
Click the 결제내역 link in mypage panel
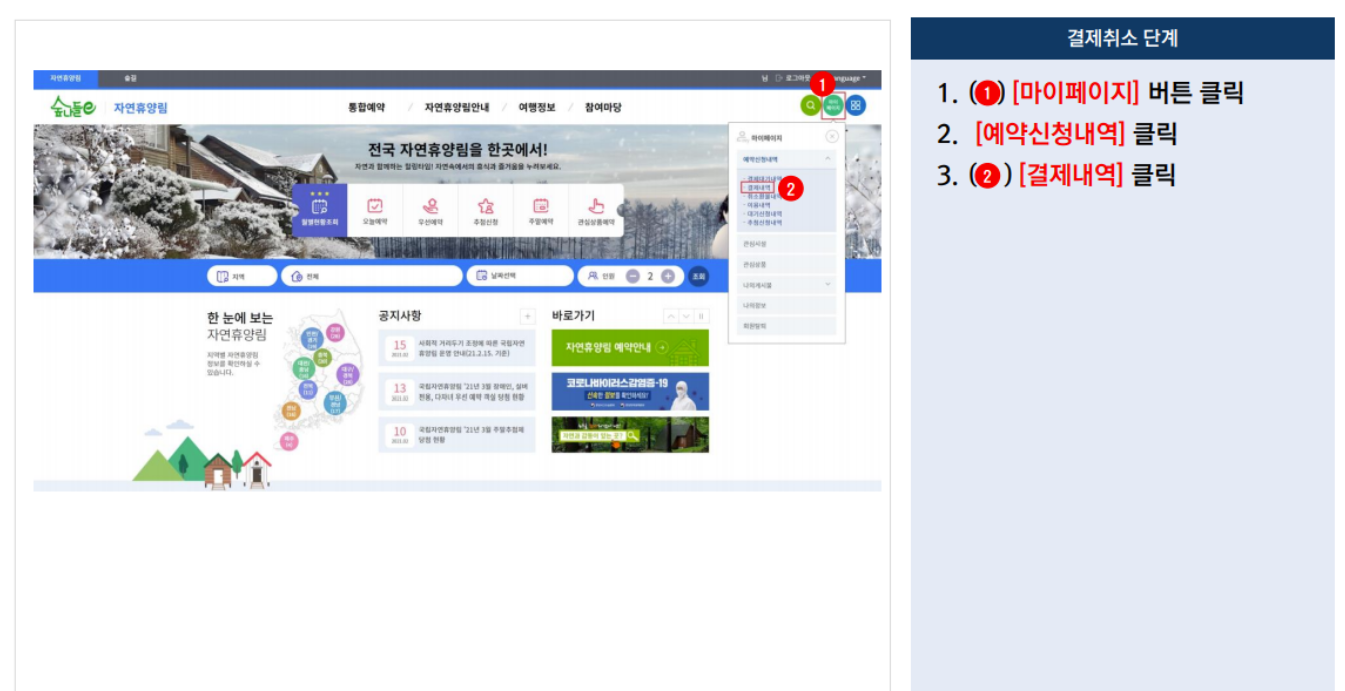pos(757,187)
